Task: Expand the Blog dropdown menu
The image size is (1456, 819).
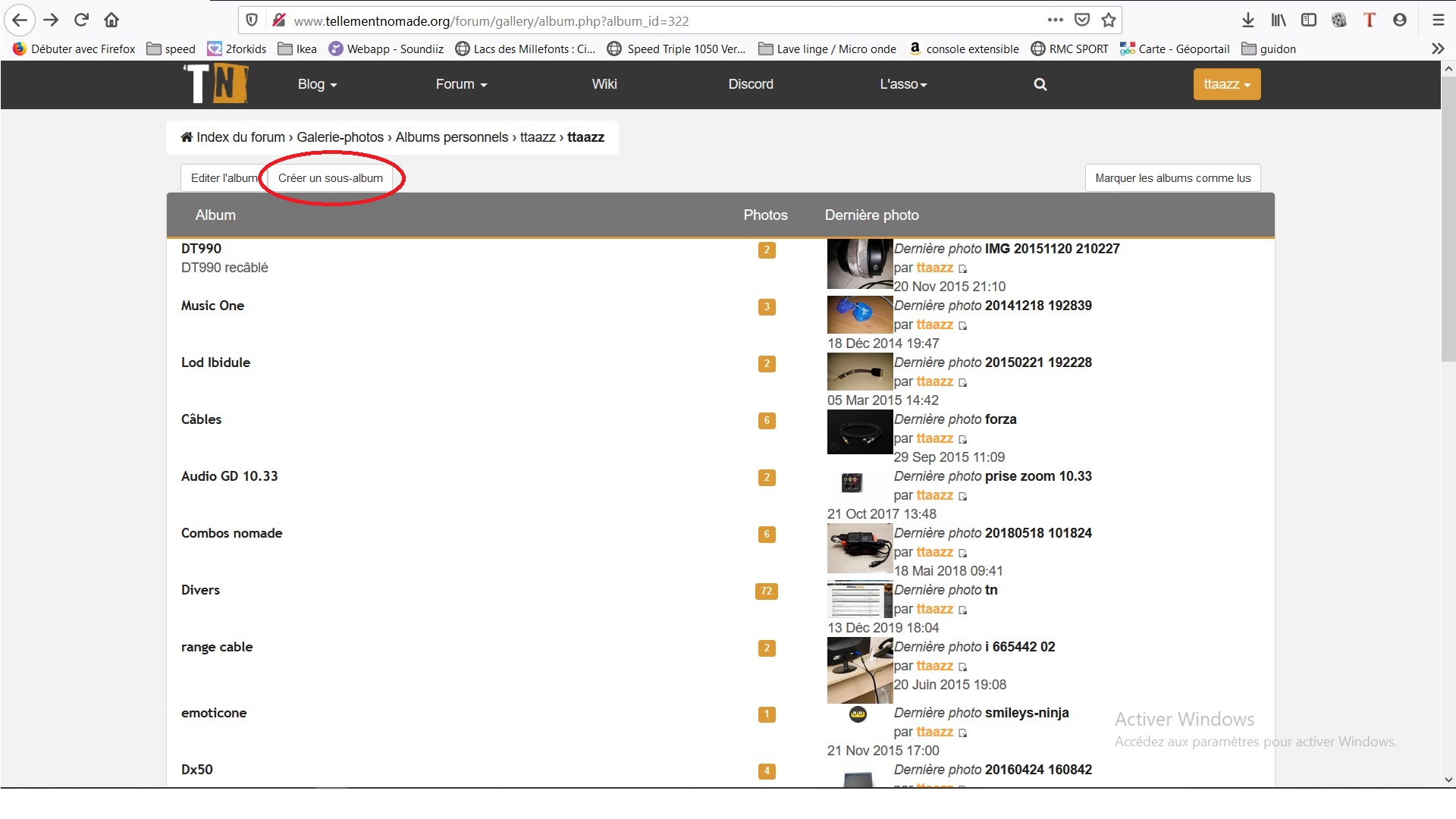Action: pos(317,84)
